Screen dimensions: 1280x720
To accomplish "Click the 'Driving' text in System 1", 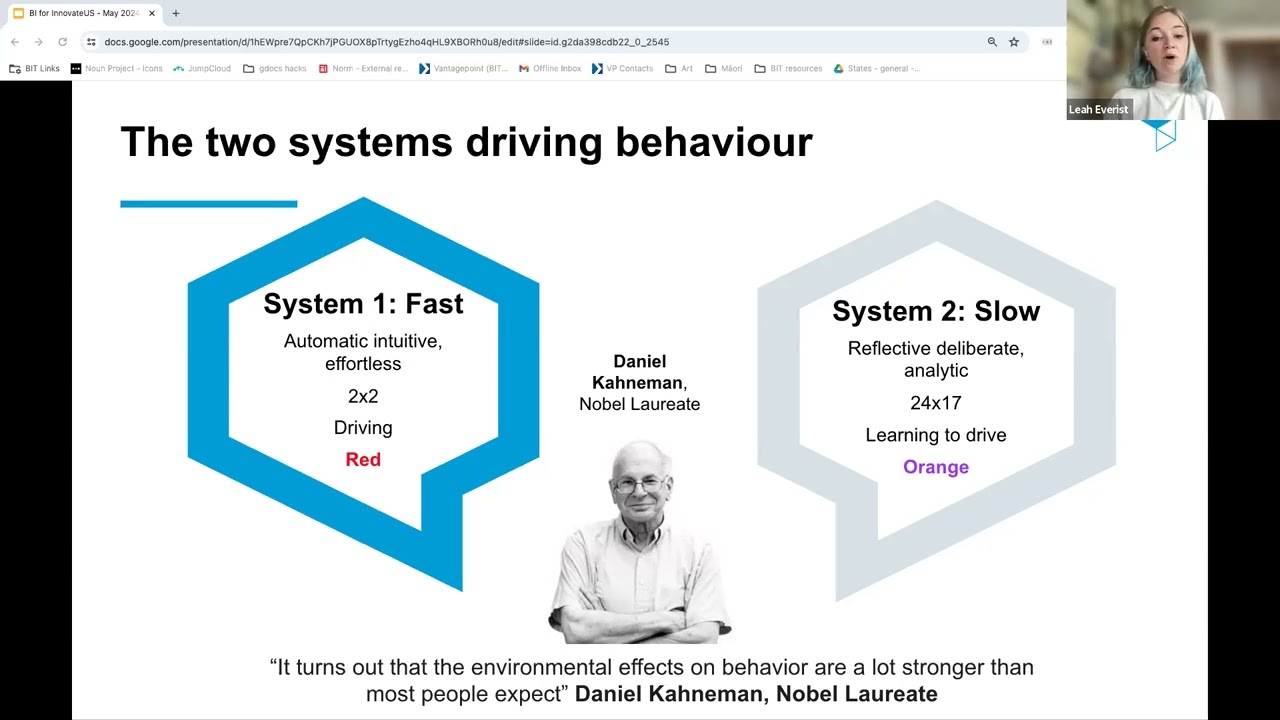I will [x=363, y=427].
